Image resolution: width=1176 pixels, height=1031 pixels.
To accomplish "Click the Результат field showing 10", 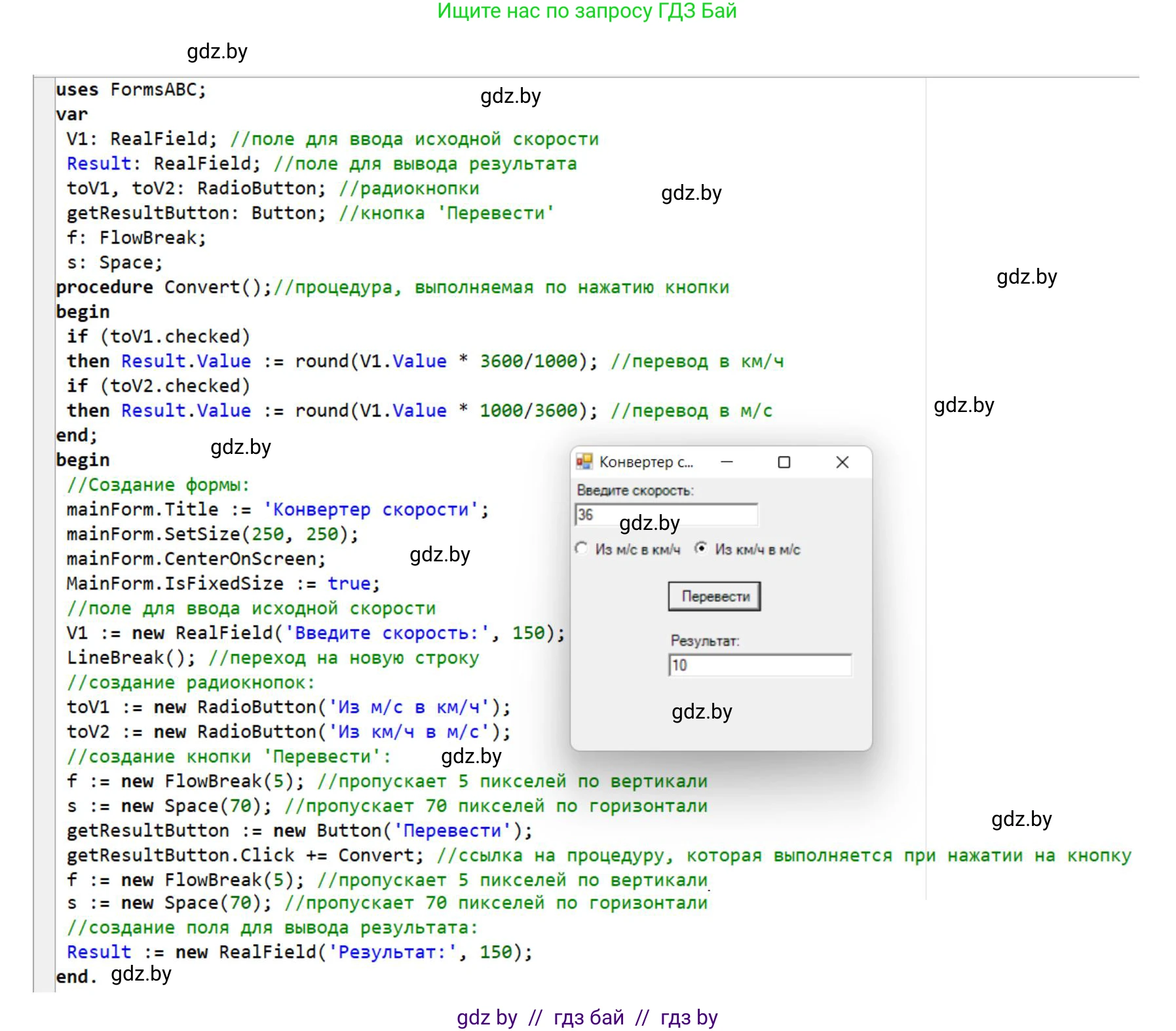I will 759,665.
